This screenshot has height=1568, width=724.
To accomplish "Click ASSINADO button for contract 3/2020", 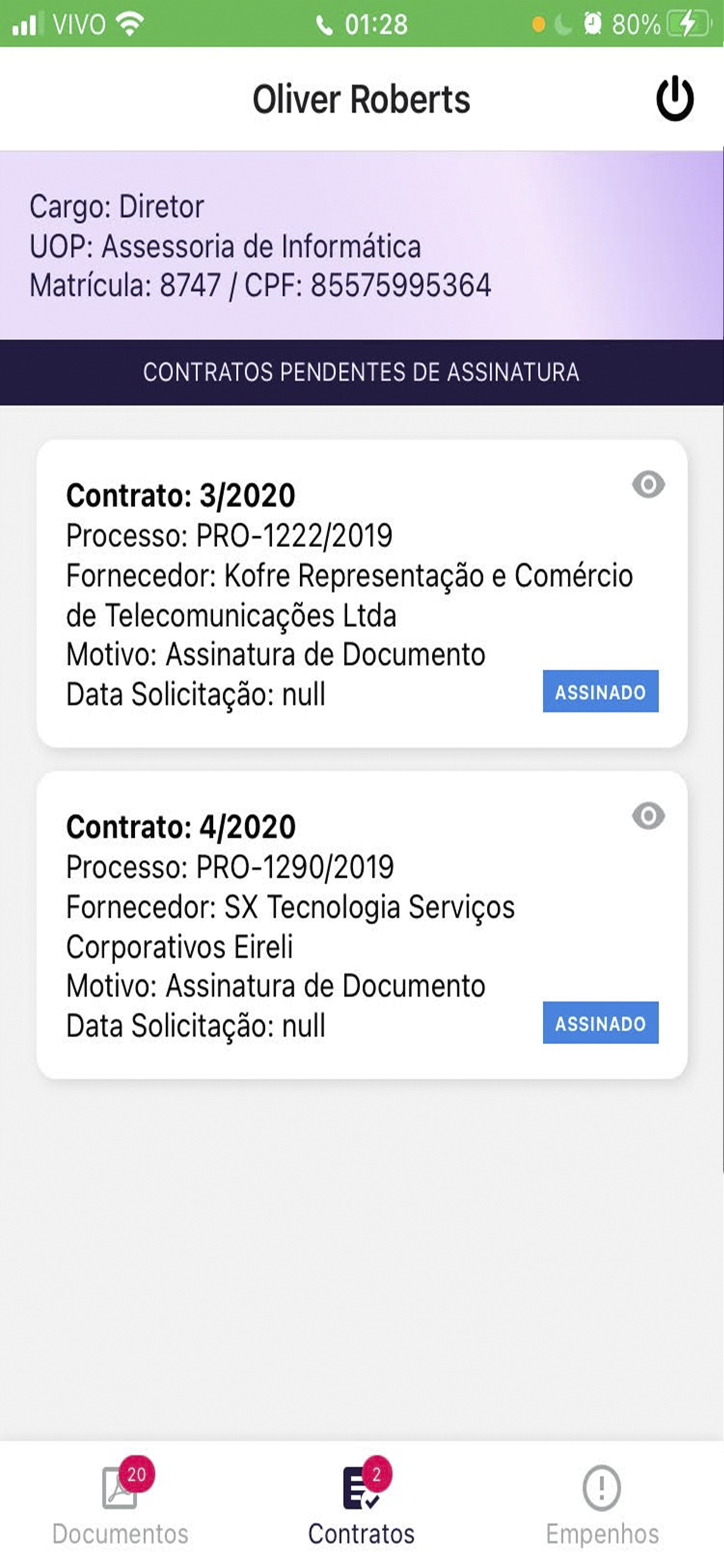I will [x=600, y=691].
